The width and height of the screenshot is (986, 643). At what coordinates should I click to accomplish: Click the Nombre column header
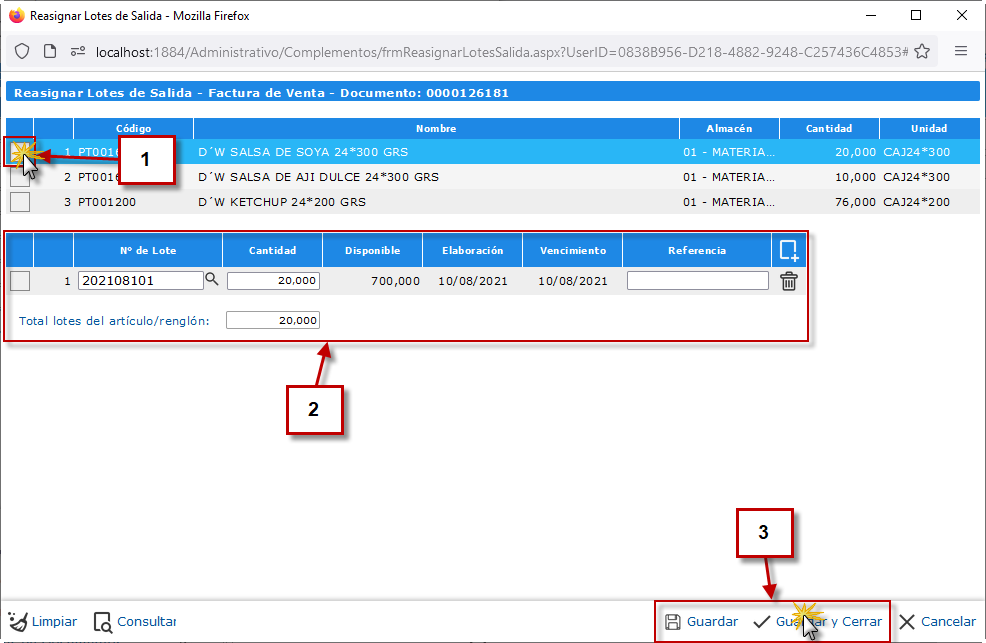436,128
